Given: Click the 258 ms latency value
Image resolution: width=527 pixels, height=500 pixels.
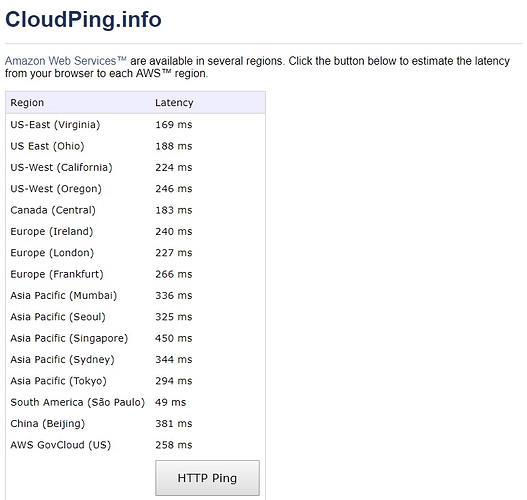Looking at the screenshot, I should [x=174, y=445].
